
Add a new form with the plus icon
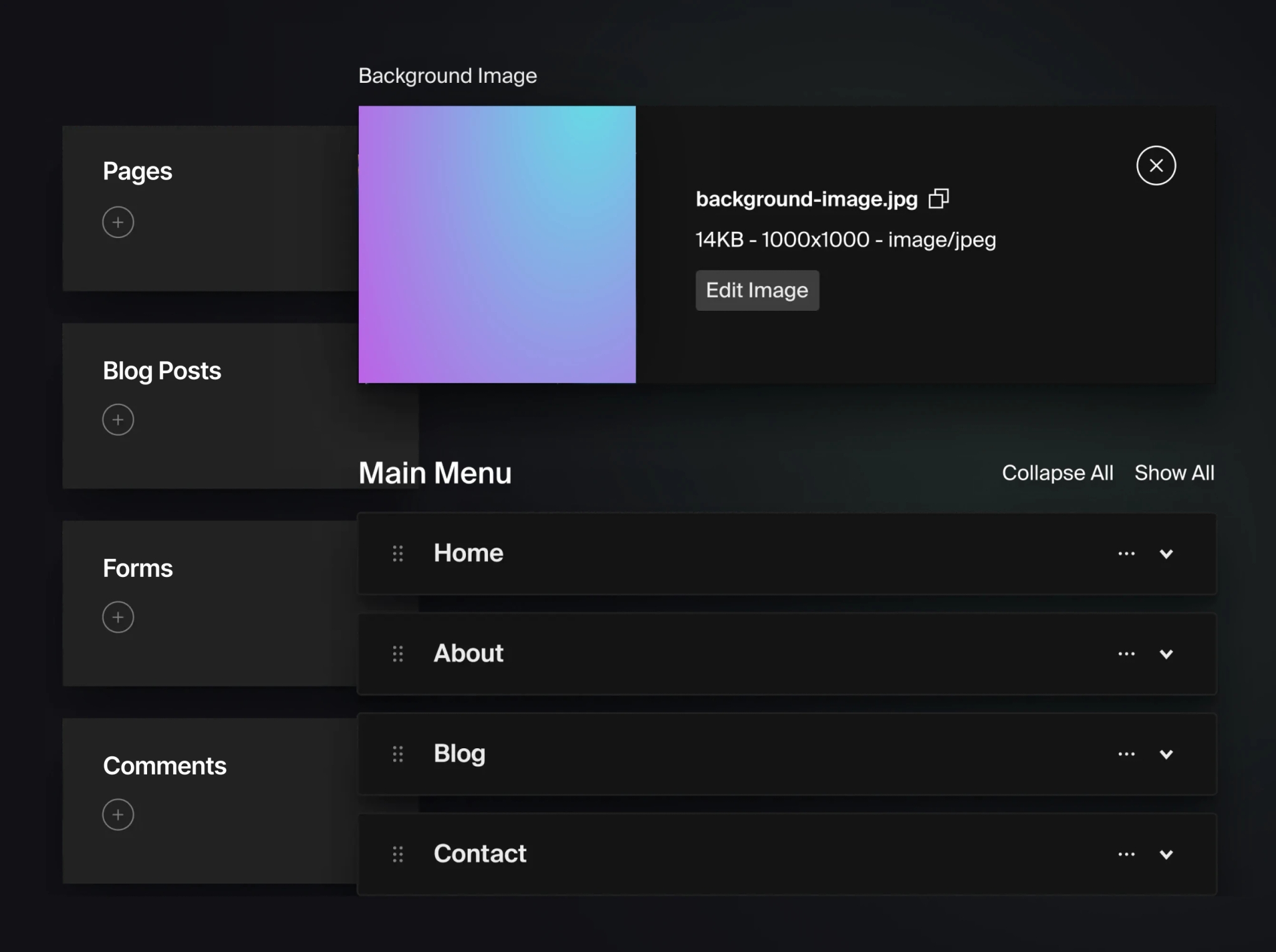point(118,617)
